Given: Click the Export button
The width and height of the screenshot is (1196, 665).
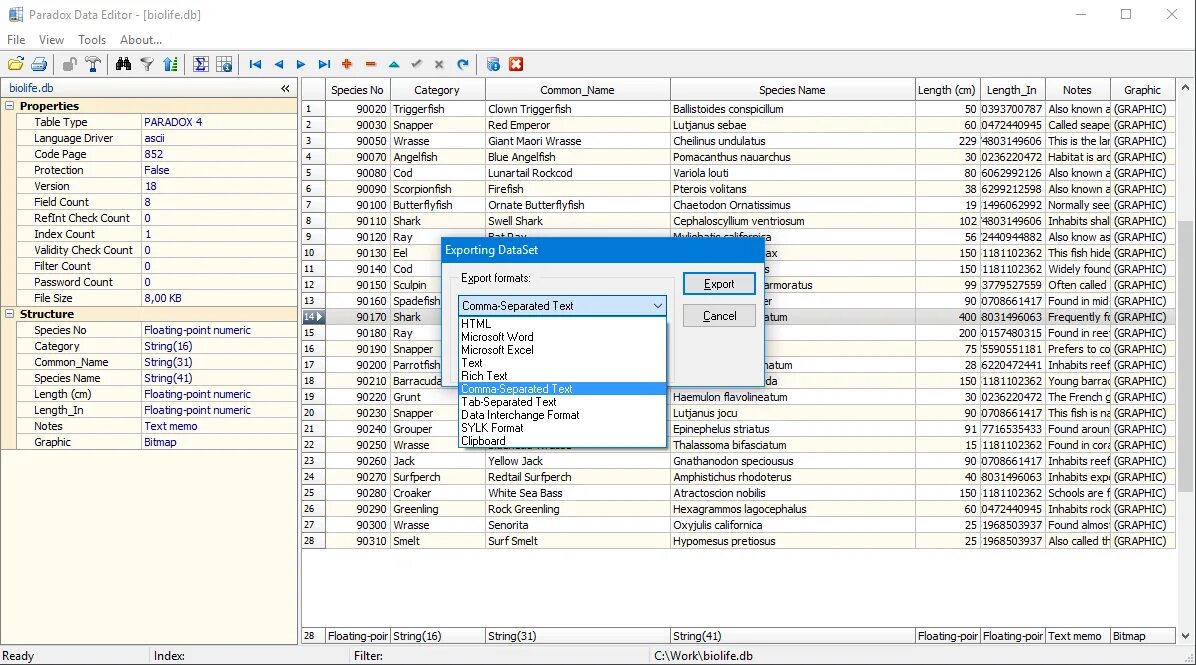Looking at the screenshot, I should point(718,283).
